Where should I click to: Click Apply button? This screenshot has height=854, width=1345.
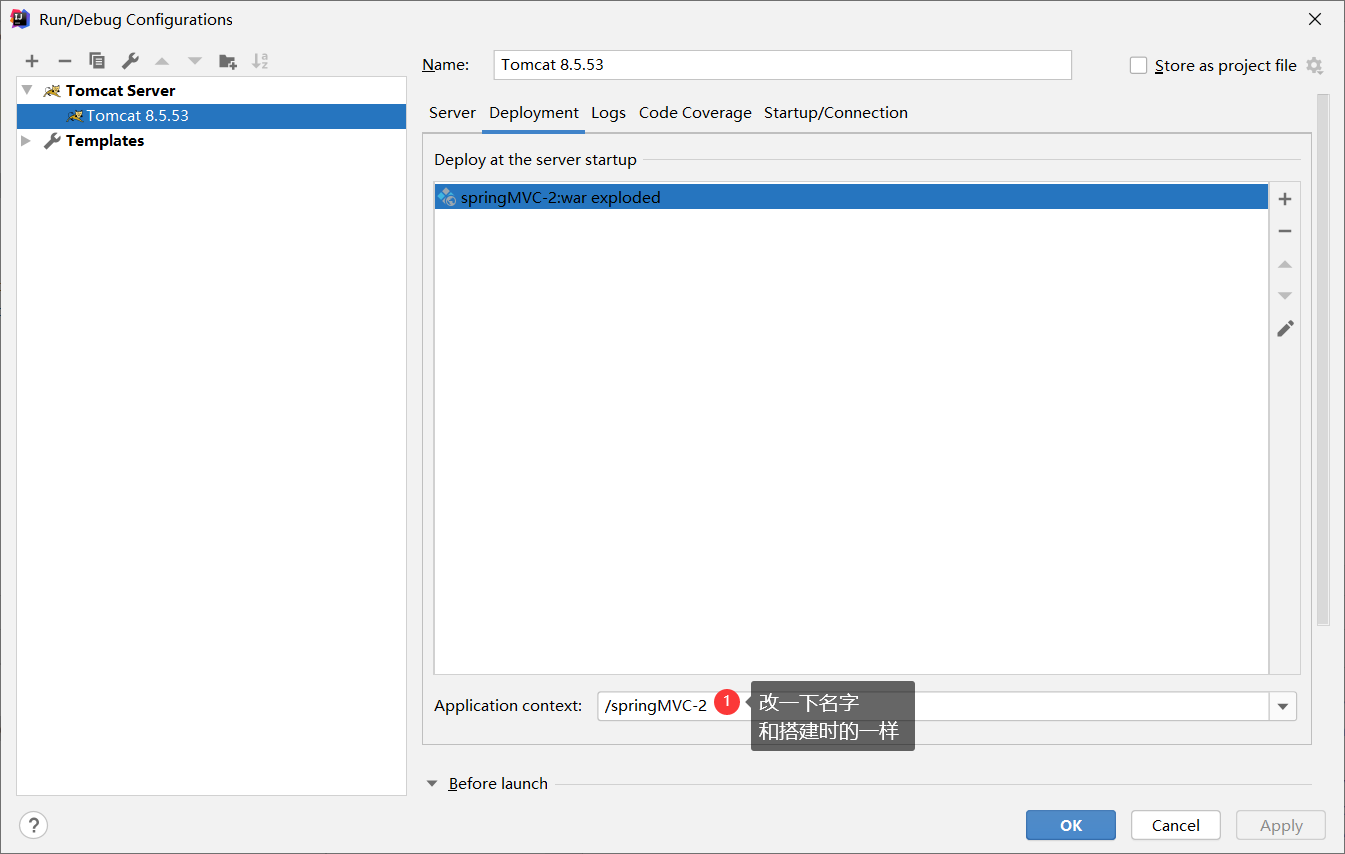pyautogui.click(x=1281, y=825)
